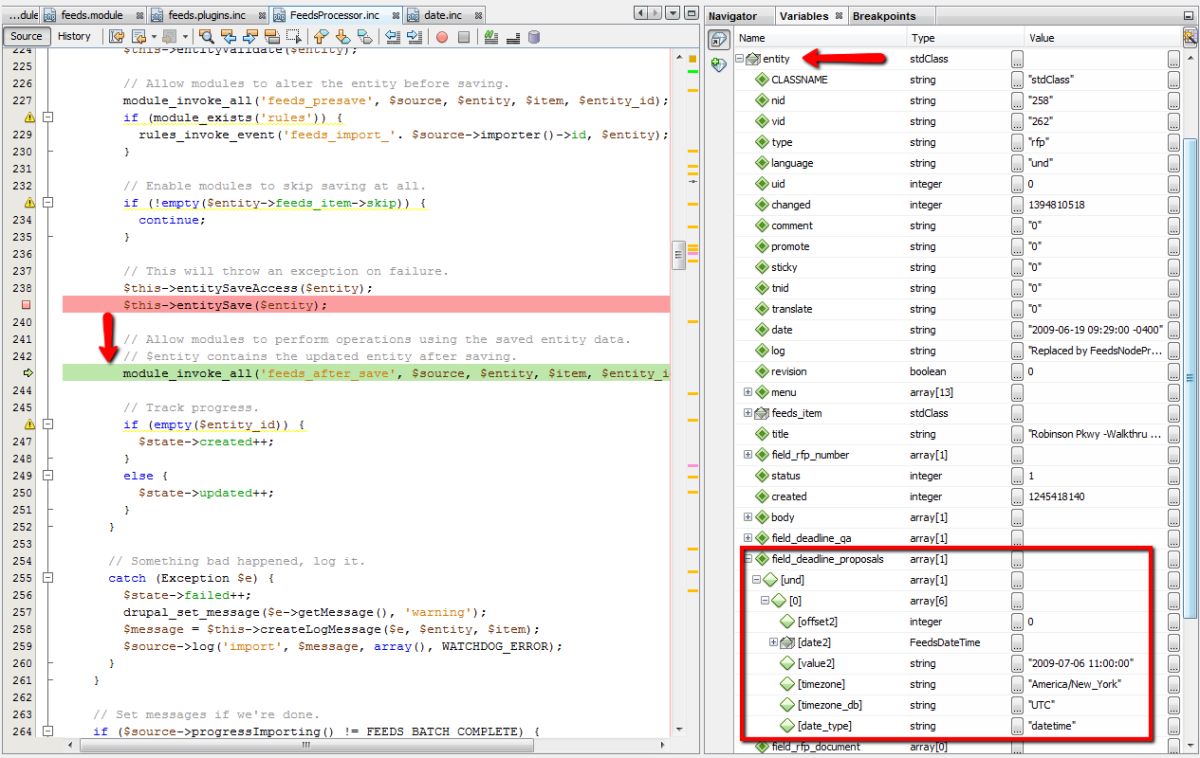
Task: Sort variables by the Name column
Action: 819,38
